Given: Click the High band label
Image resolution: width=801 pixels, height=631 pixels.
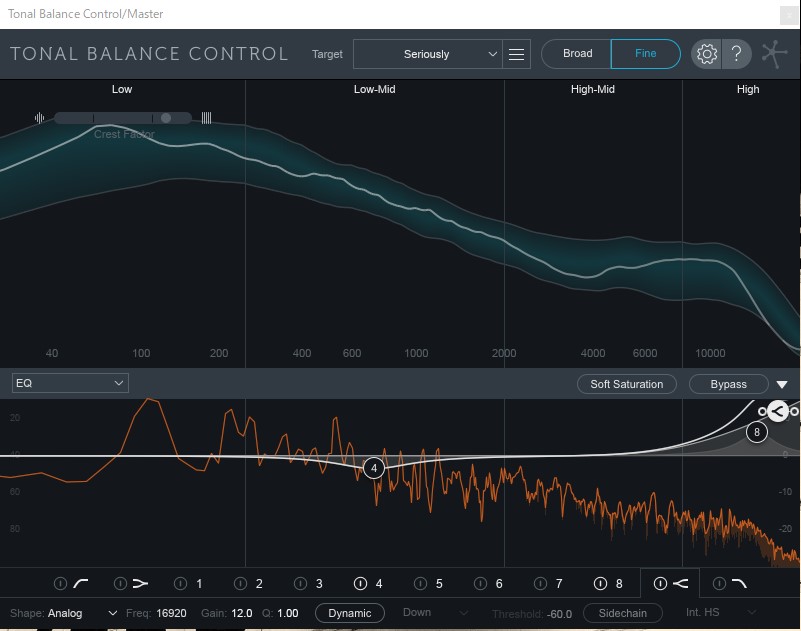Looking at the screenshot, I should [748, 89].
